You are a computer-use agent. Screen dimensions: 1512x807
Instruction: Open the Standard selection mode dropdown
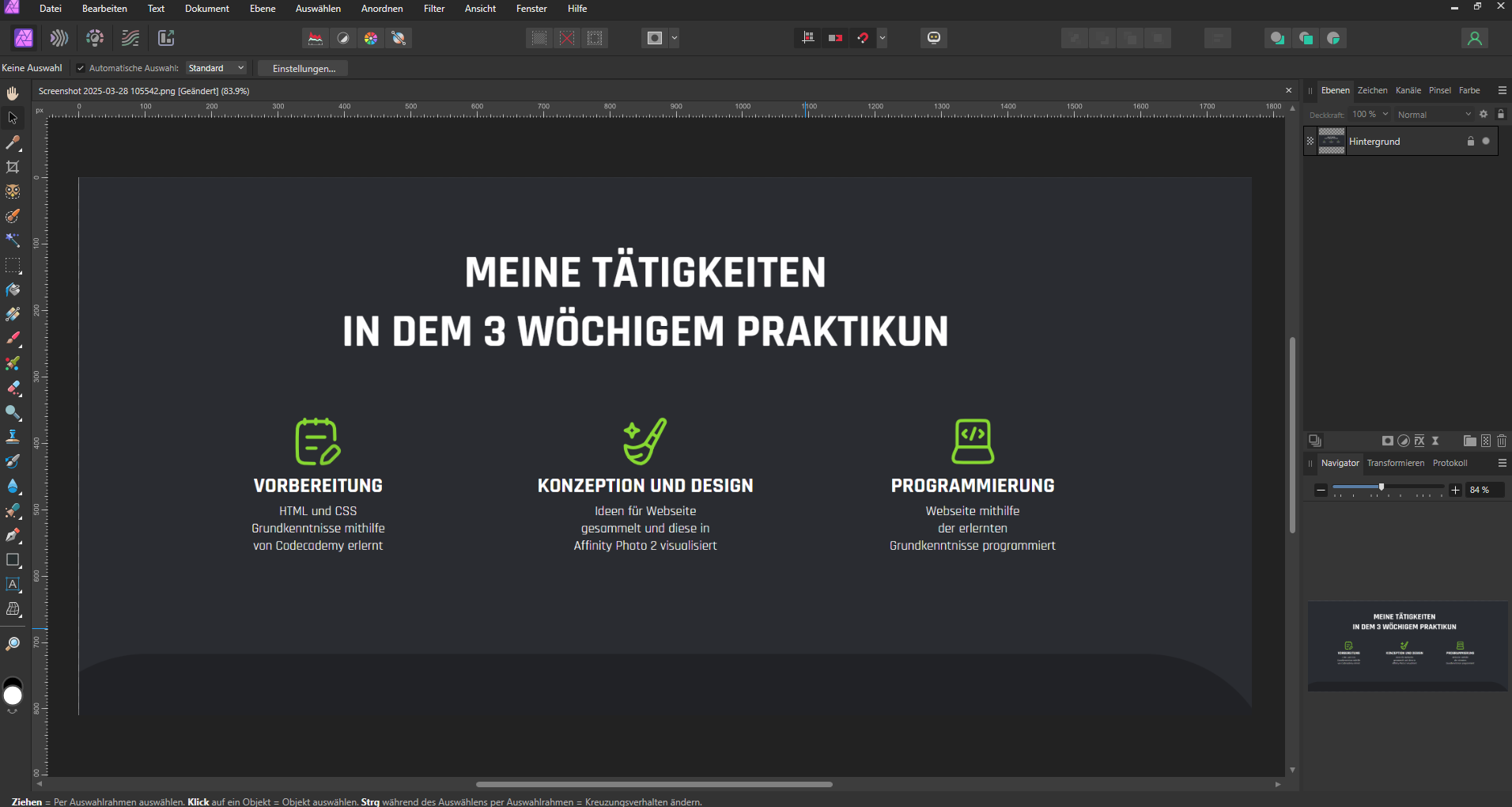click(x=217, y=68)
